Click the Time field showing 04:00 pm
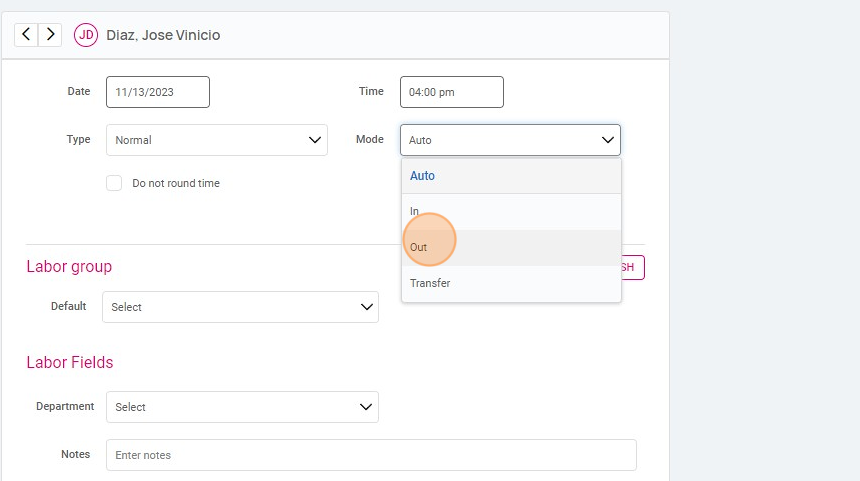Viewport: 860px width, 481px height. click(x=451, y=92)
